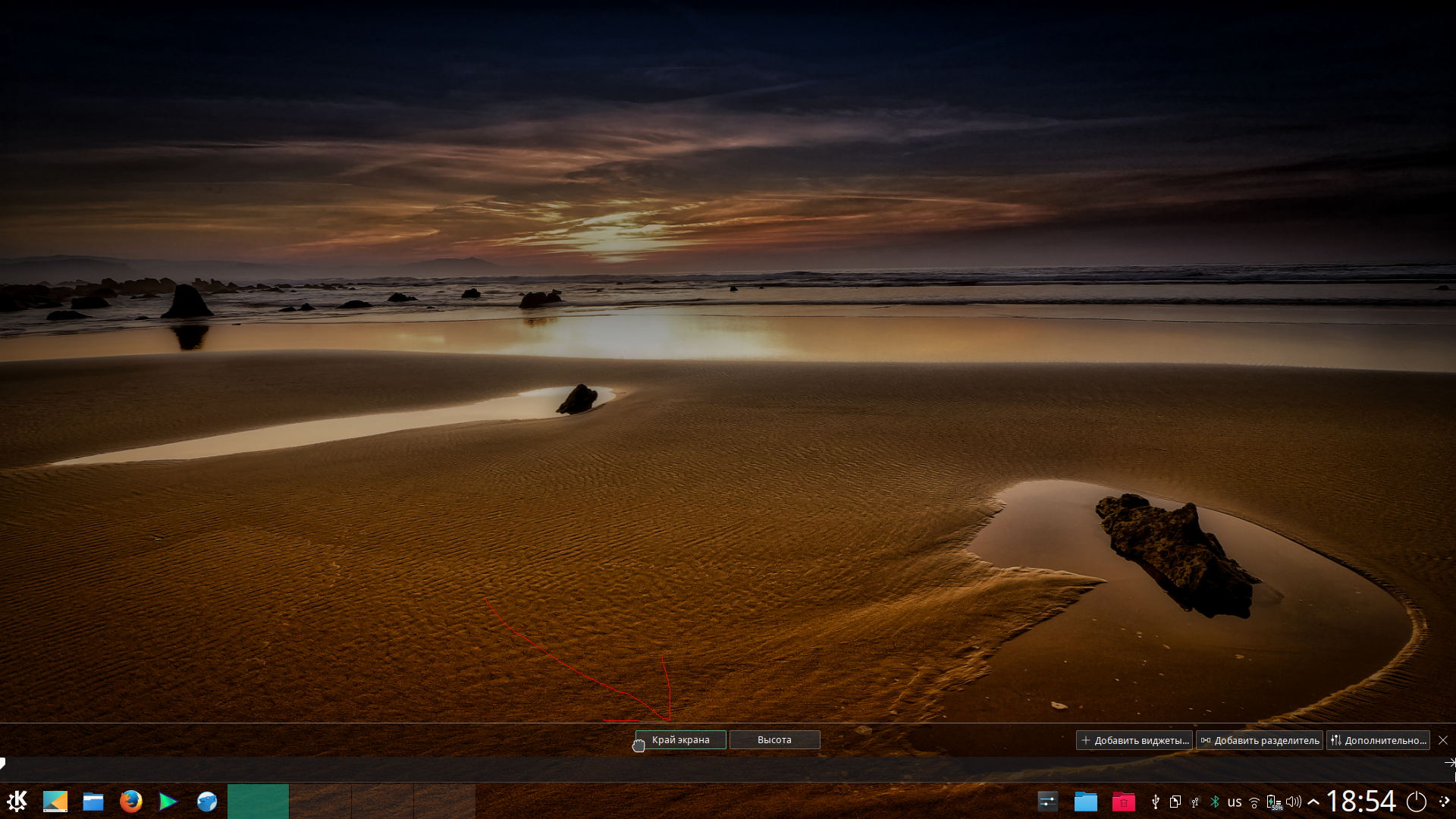Click the green play-triangle launcher icon
The width and height of the screenshot is (1456, 819).
(x=168, y=801)
